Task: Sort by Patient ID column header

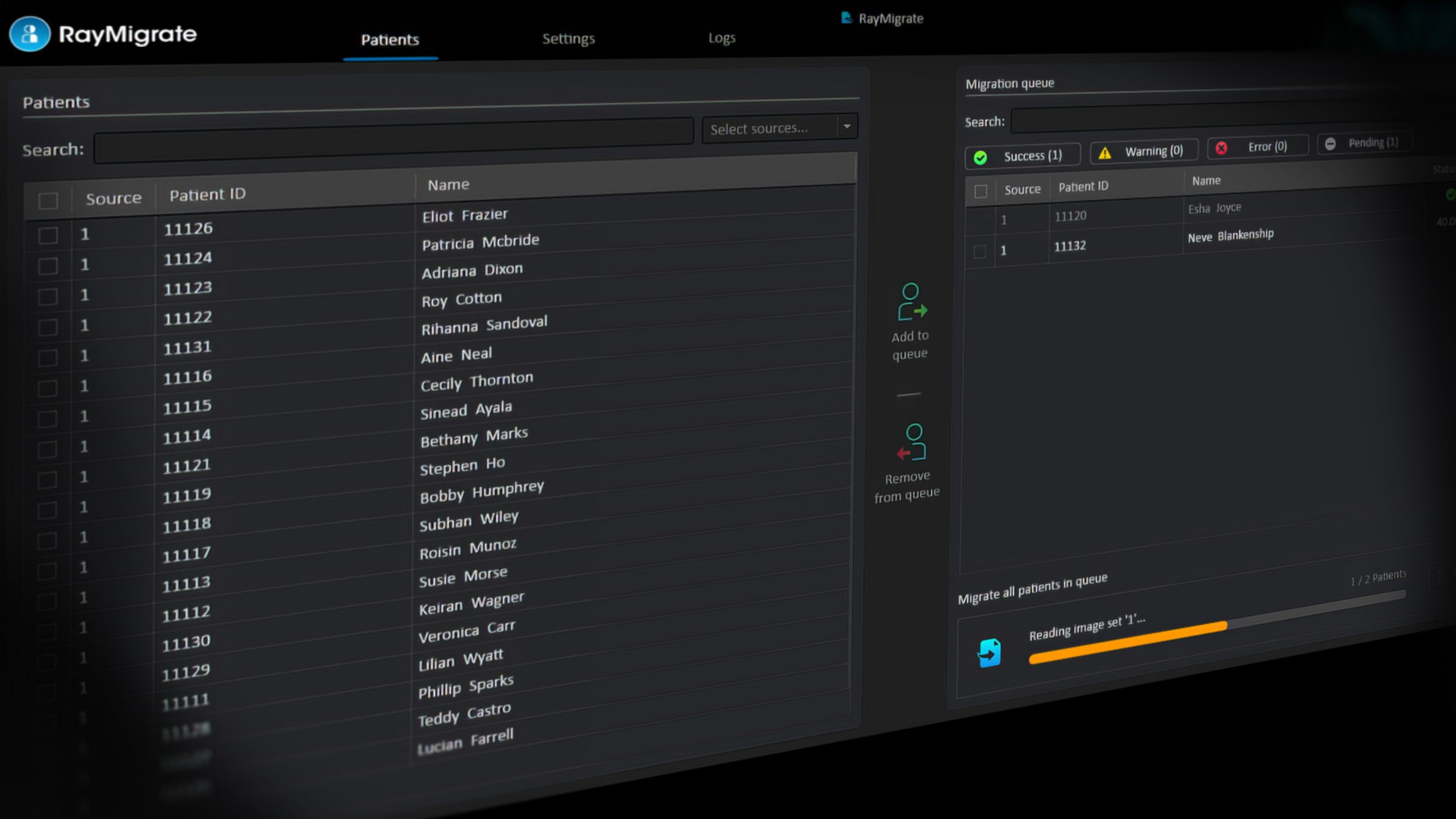Action: click(x=207, y=195)
